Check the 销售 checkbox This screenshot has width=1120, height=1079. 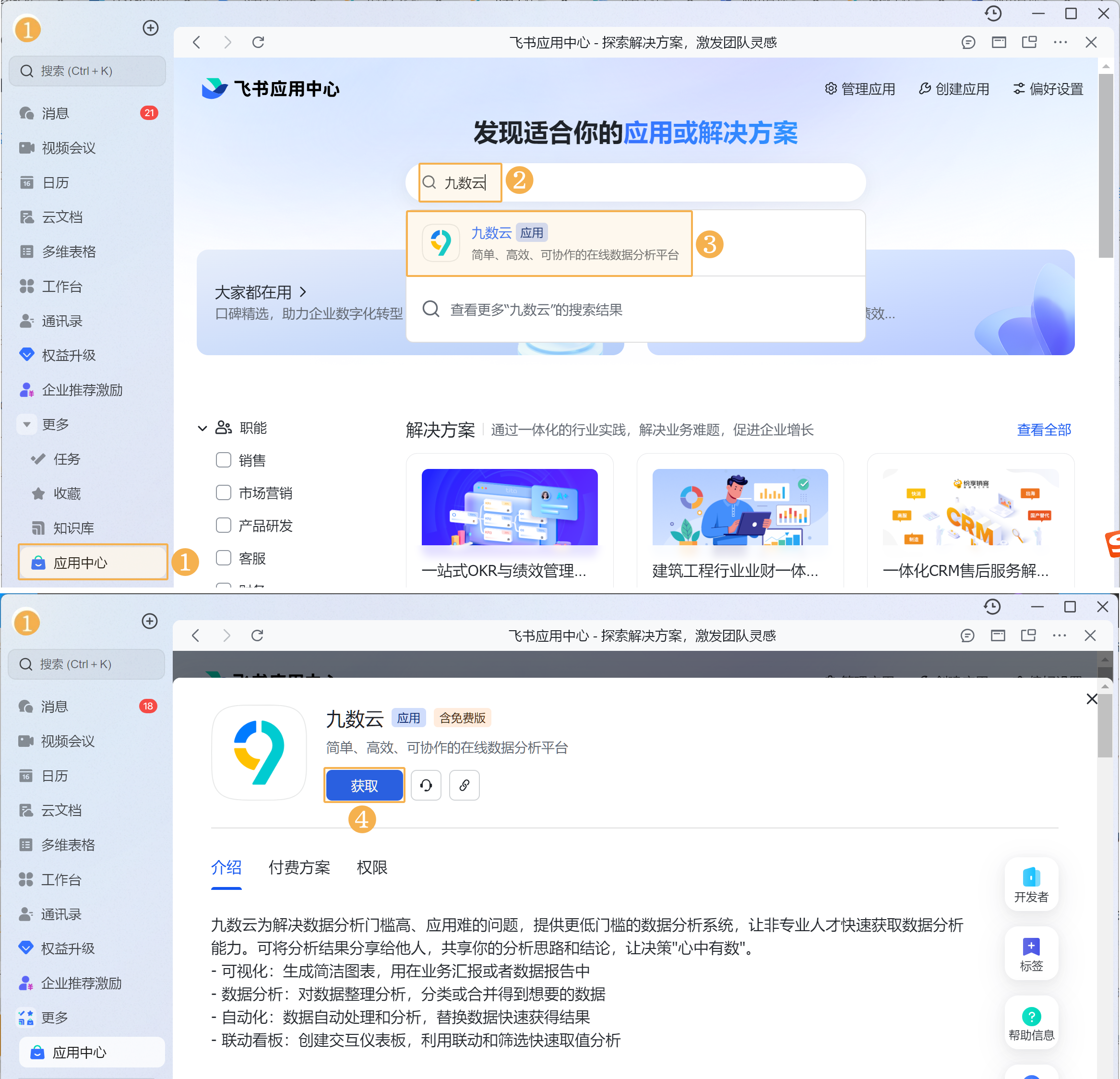click(224, 460)
